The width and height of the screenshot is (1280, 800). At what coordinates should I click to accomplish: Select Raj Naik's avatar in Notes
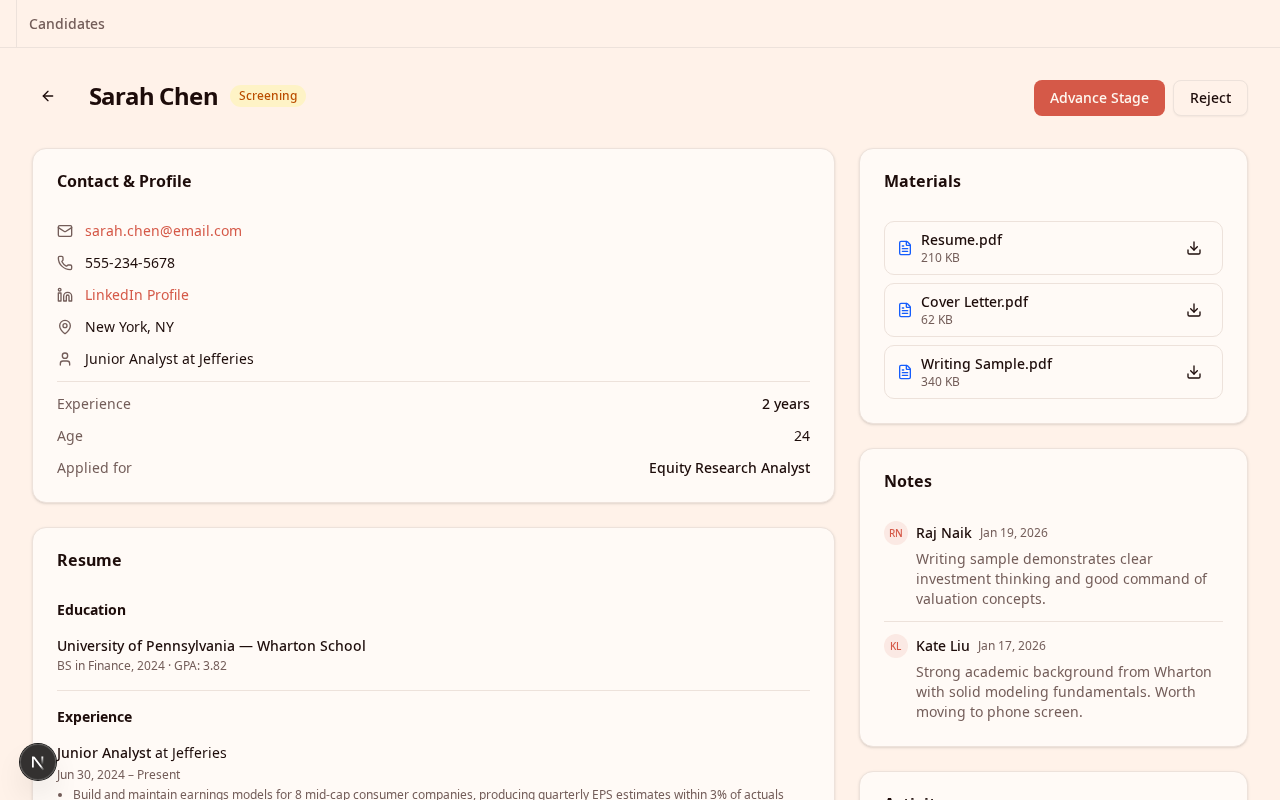pos(895,533)
